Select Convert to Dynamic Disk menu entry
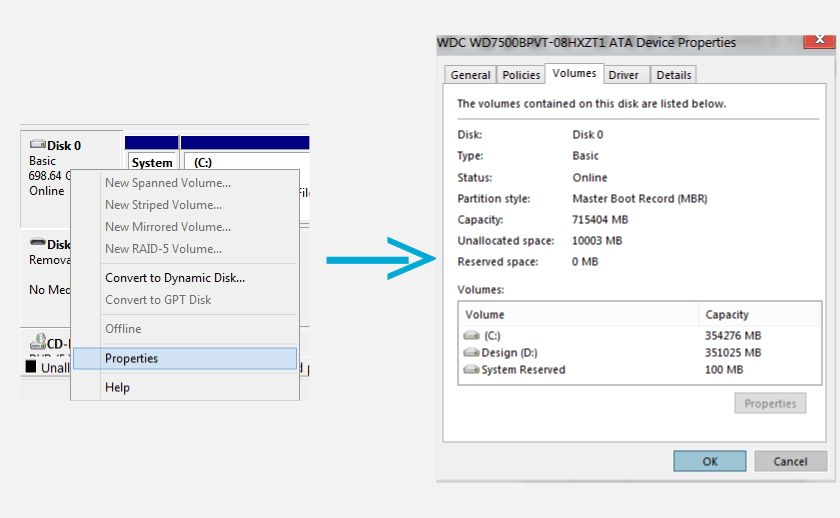The width and height of the screenshot is (840, 518). coord(175,278)
